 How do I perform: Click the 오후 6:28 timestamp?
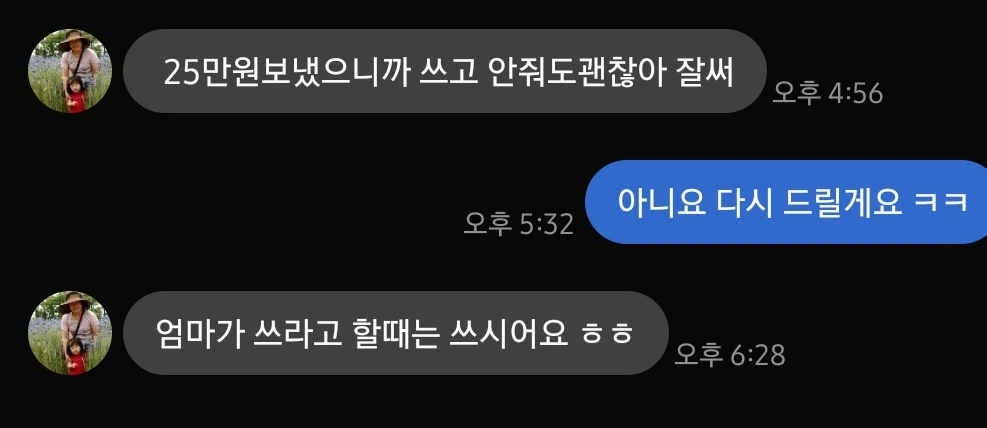tap(730, 356)
